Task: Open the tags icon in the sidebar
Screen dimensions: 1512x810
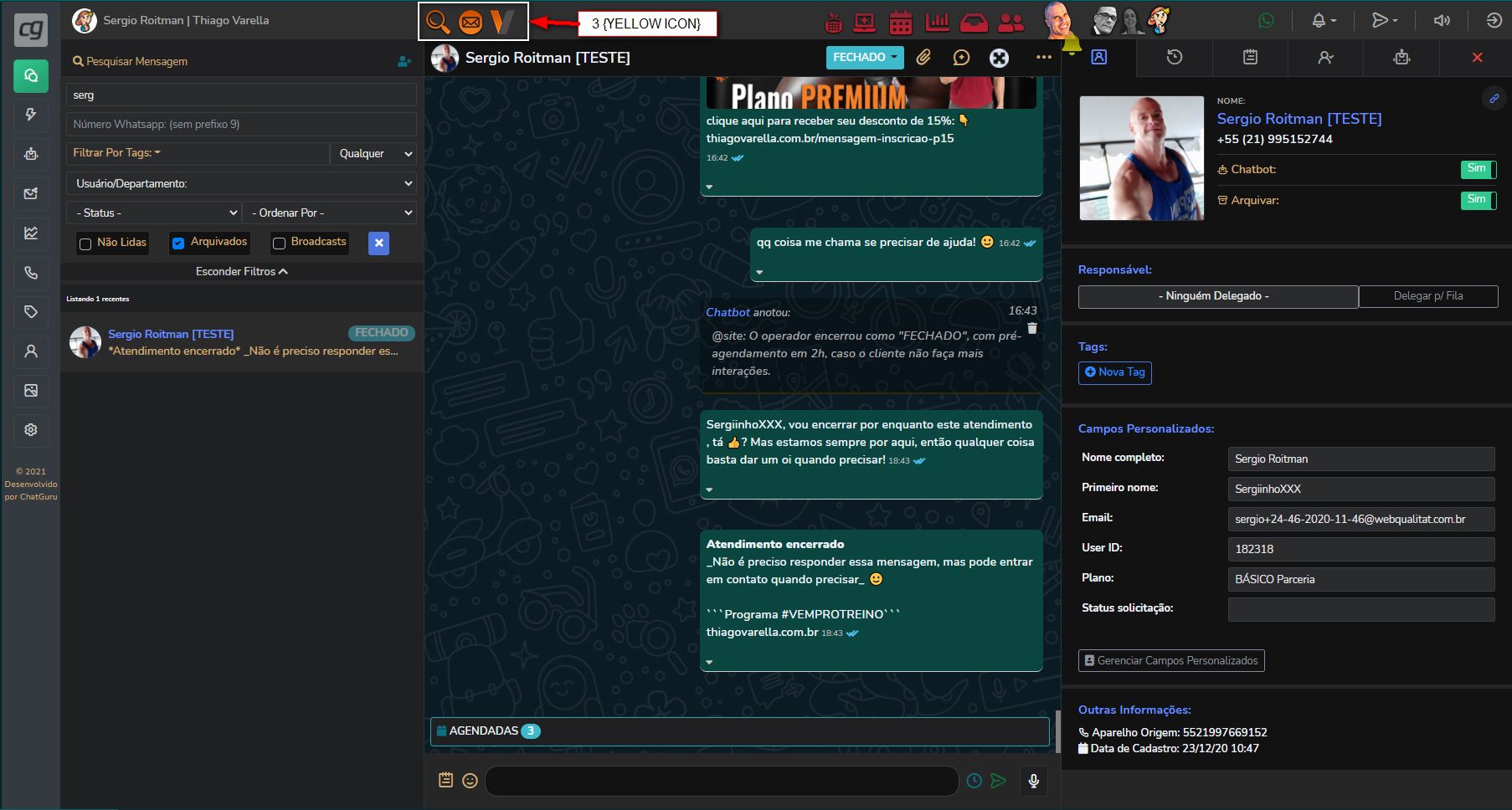Action: pyautogui.click(x=31, y=312)
